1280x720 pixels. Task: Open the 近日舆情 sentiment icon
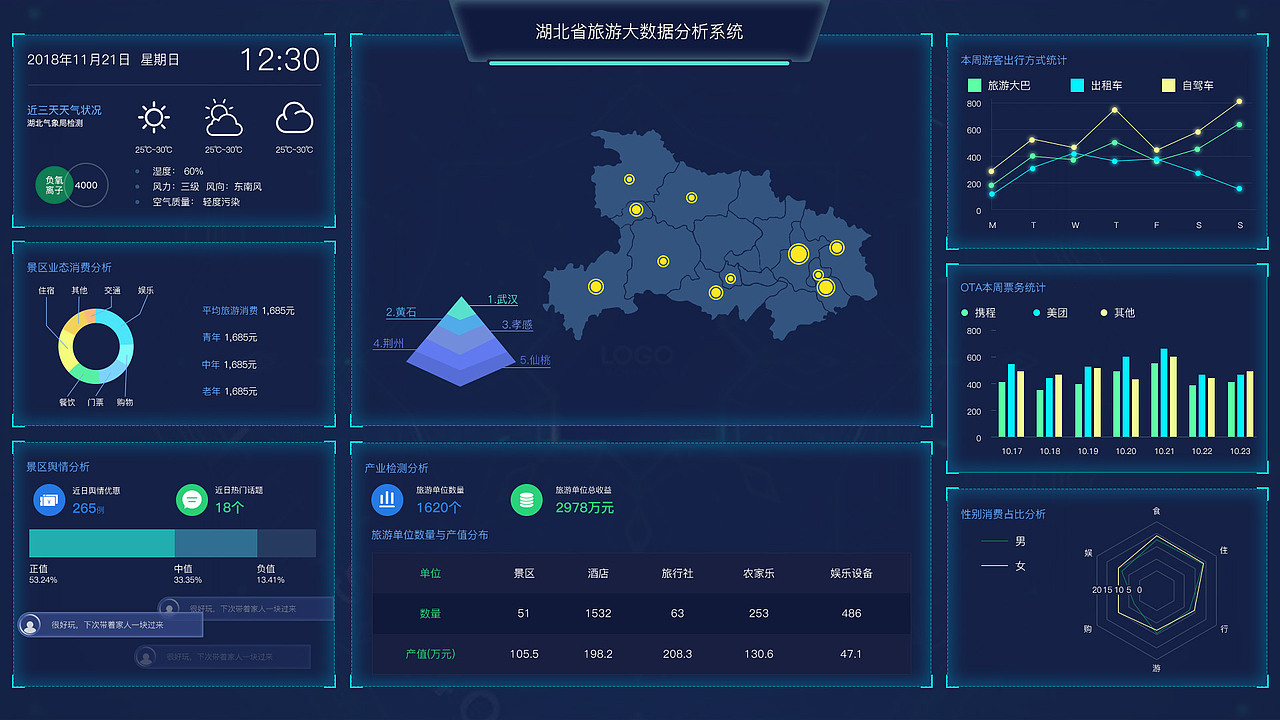[48, 500]
